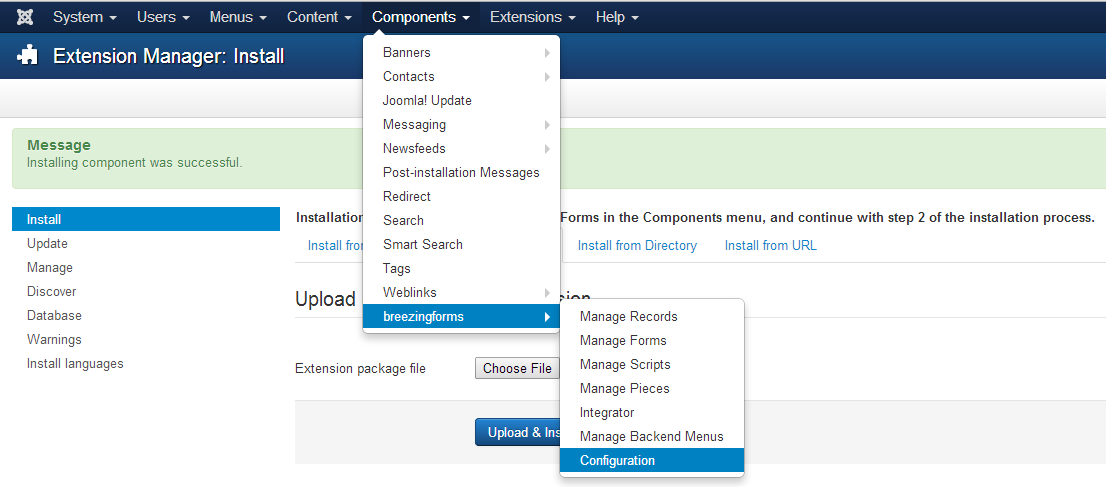The image size is (1106, 487).
Task: Click the green 'Message' heading
Action: [x=59, y=145]
